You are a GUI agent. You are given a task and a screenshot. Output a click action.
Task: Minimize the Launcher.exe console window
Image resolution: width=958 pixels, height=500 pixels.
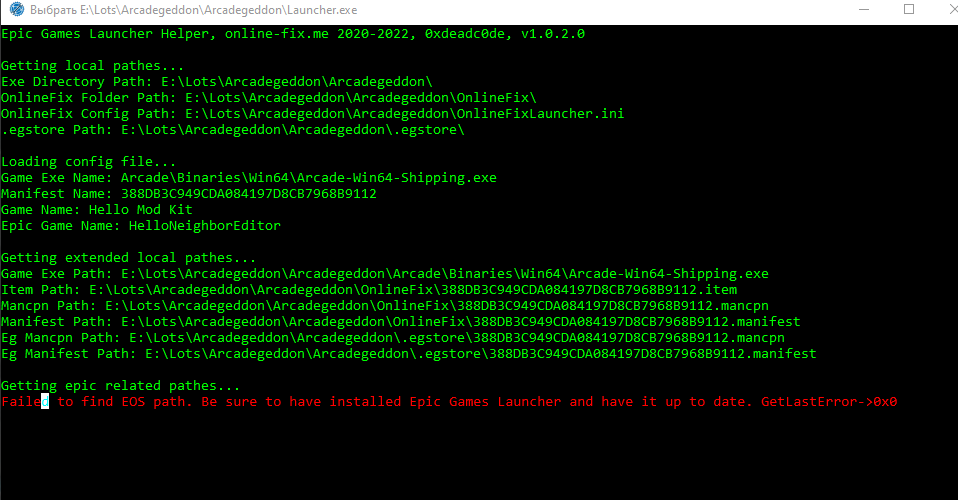pos(864,10)
